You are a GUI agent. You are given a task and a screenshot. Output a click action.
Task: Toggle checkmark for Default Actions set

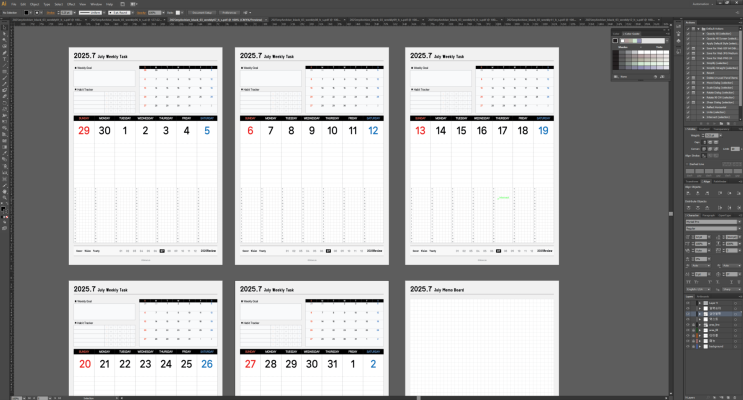688,29
